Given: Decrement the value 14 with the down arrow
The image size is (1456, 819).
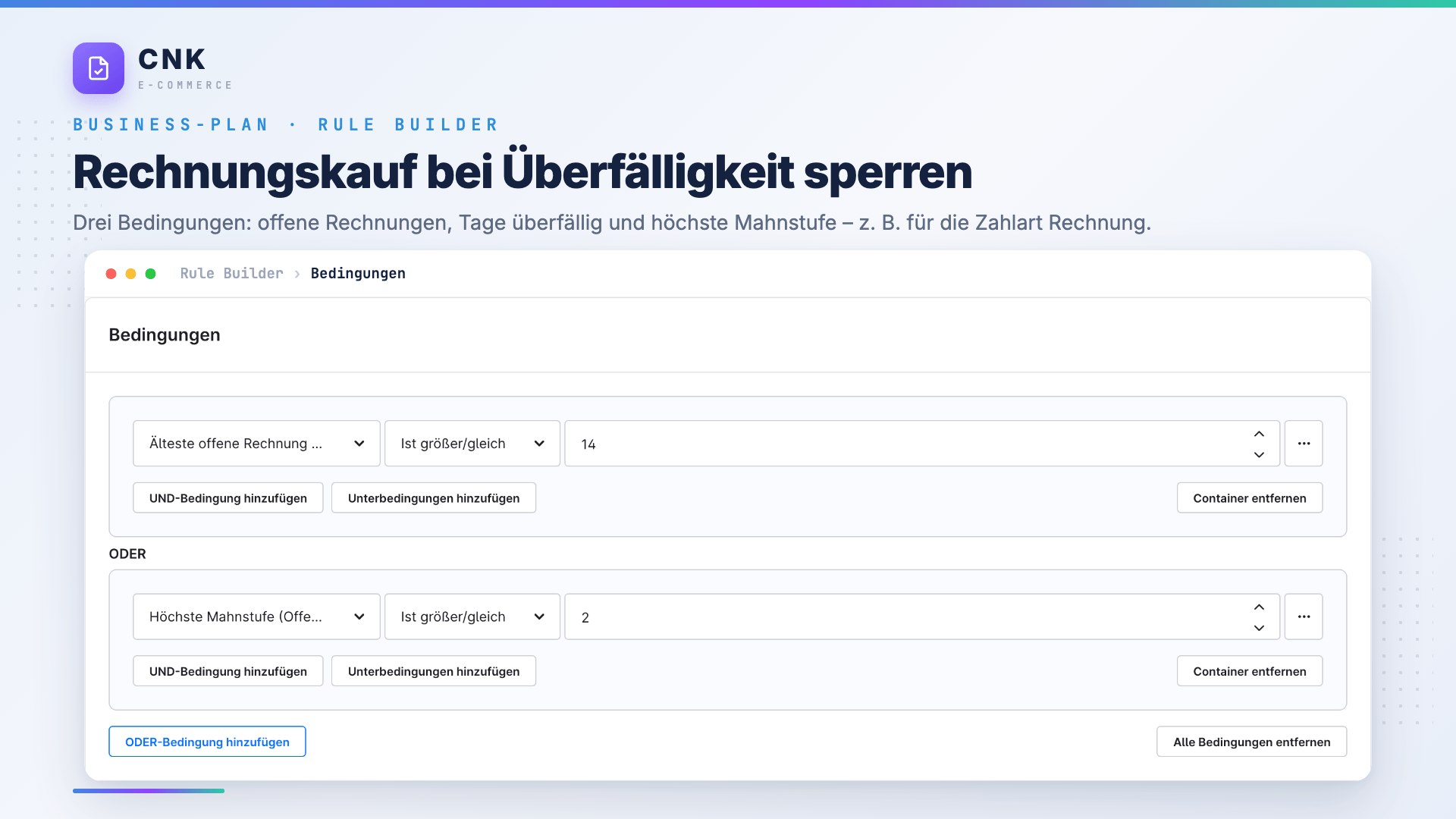Looking at the screenshot, I should 1259,455.
